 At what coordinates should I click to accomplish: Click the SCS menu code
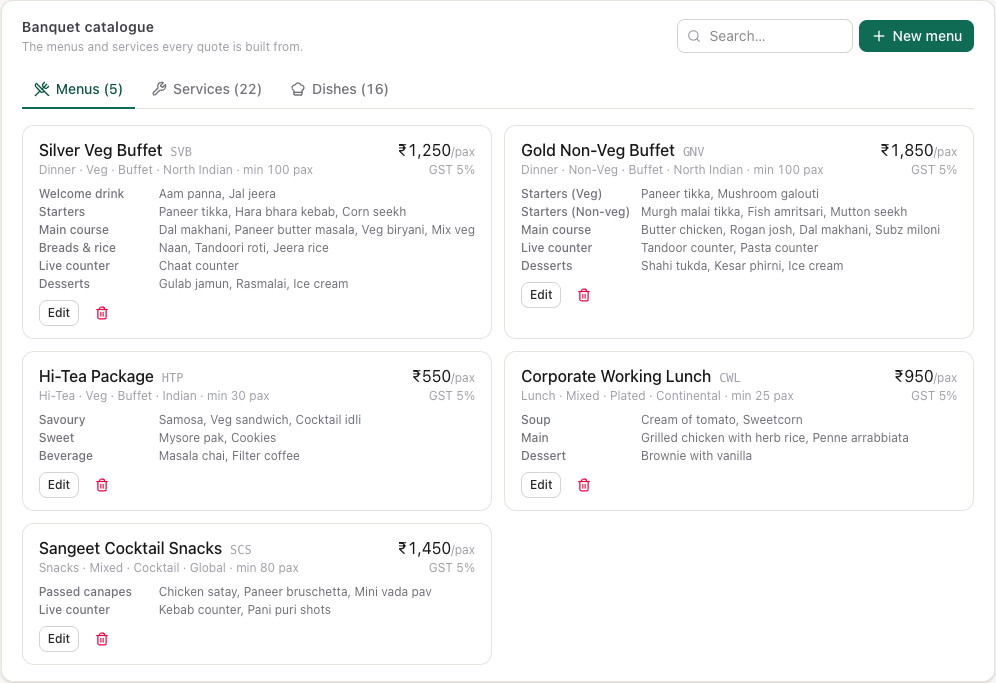click(x=241, y=550)
